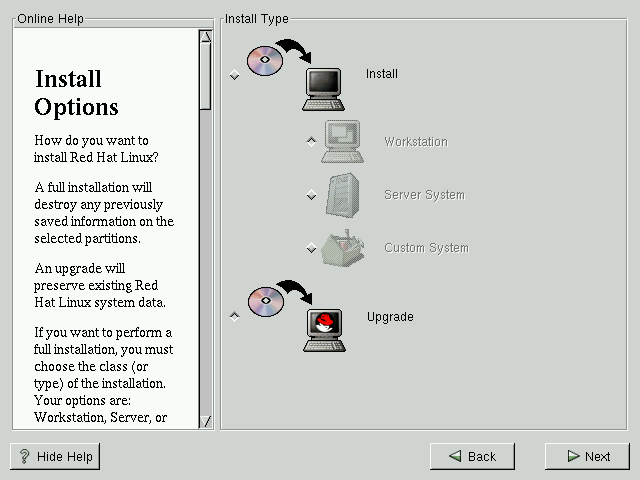This screenshot has height=480, width=640.
Task: Click the question mark icon on Hide Help
Action: pyautogui.click(x=24, y=457)
